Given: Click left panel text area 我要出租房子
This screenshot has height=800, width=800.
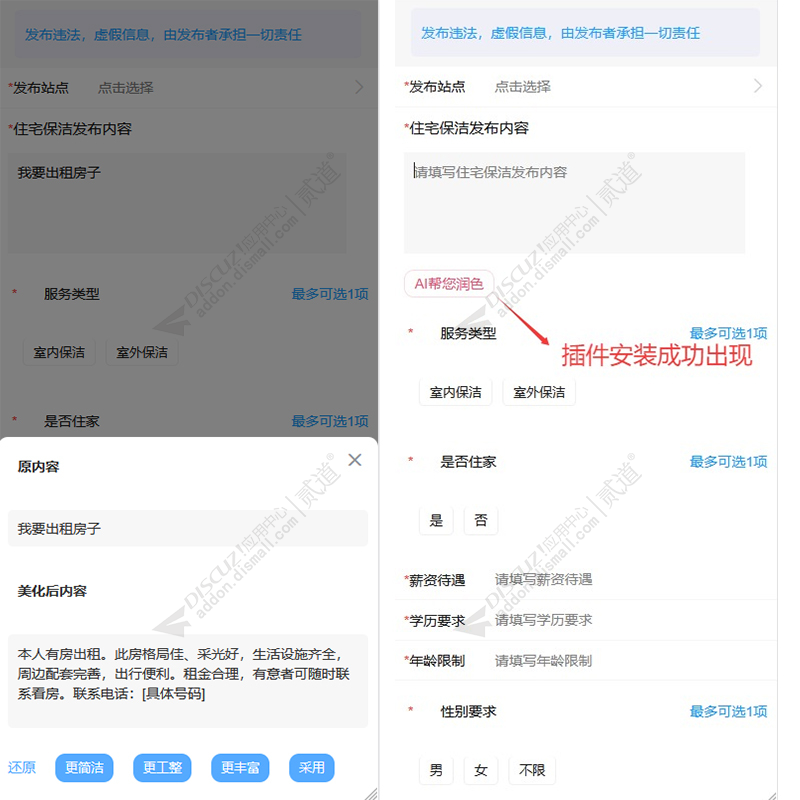Looking at the screenshot, I should (177, 203).
